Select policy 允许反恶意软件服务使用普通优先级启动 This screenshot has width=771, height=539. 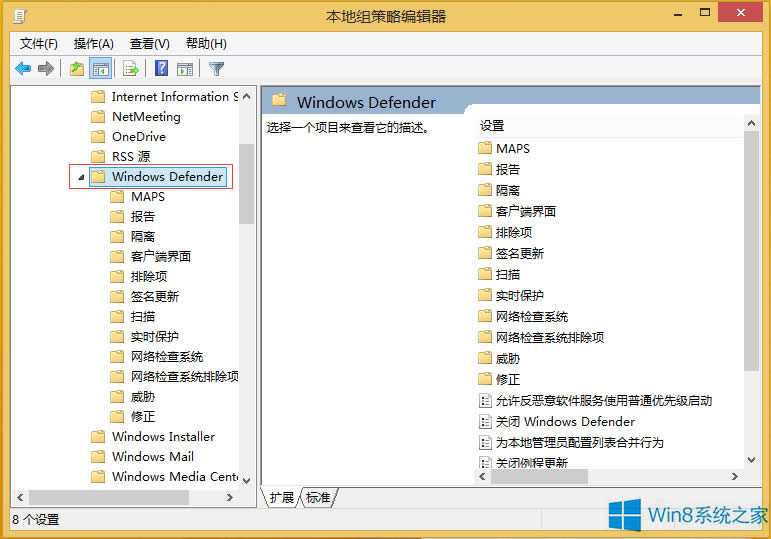pos(603,401)
